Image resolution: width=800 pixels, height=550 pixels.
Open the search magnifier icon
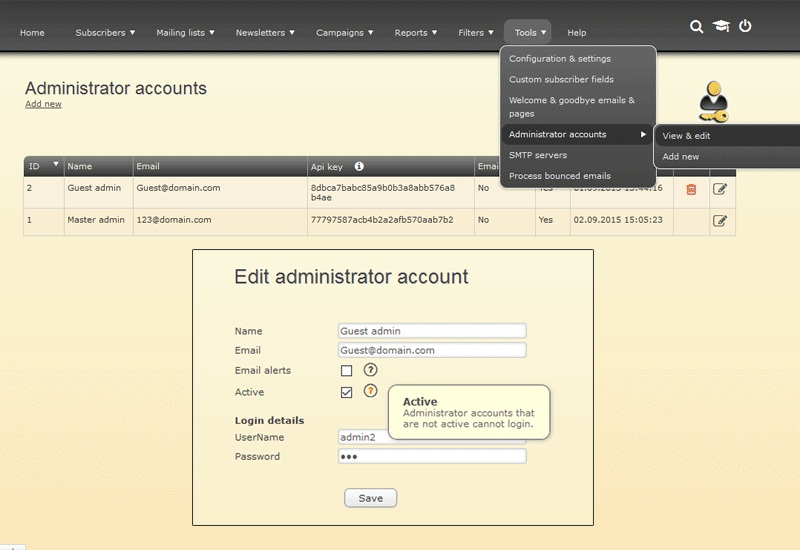point(696,26)
